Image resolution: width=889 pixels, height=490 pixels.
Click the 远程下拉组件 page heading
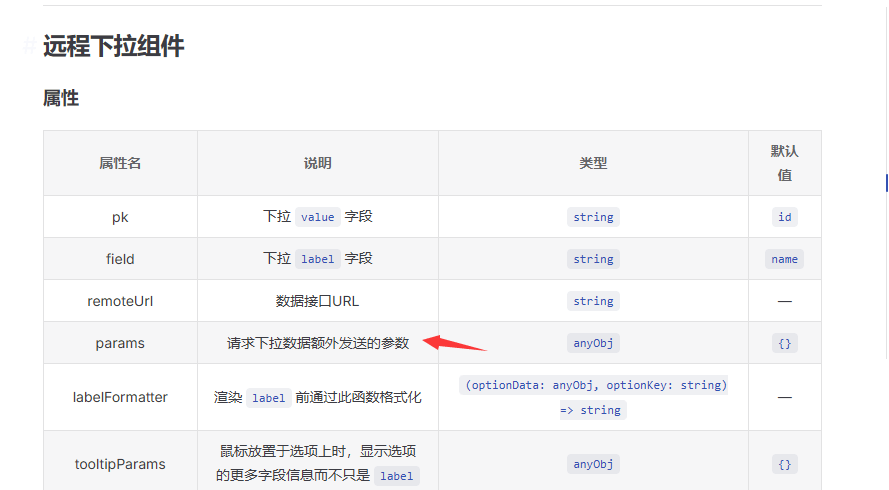tap(113, 46)
